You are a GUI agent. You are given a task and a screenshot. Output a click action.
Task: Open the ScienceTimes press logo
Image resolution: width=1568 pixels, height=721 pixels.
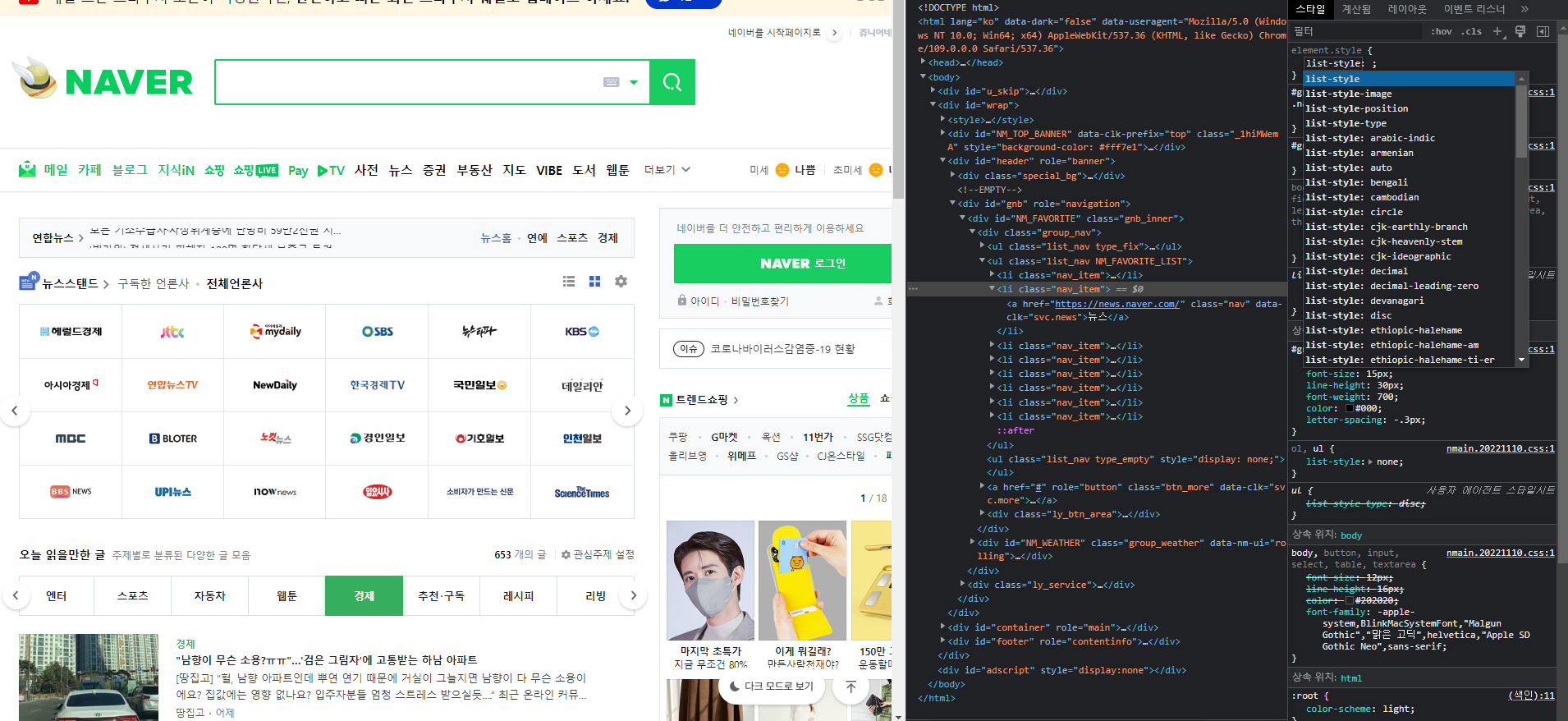(x=582, y=492)
